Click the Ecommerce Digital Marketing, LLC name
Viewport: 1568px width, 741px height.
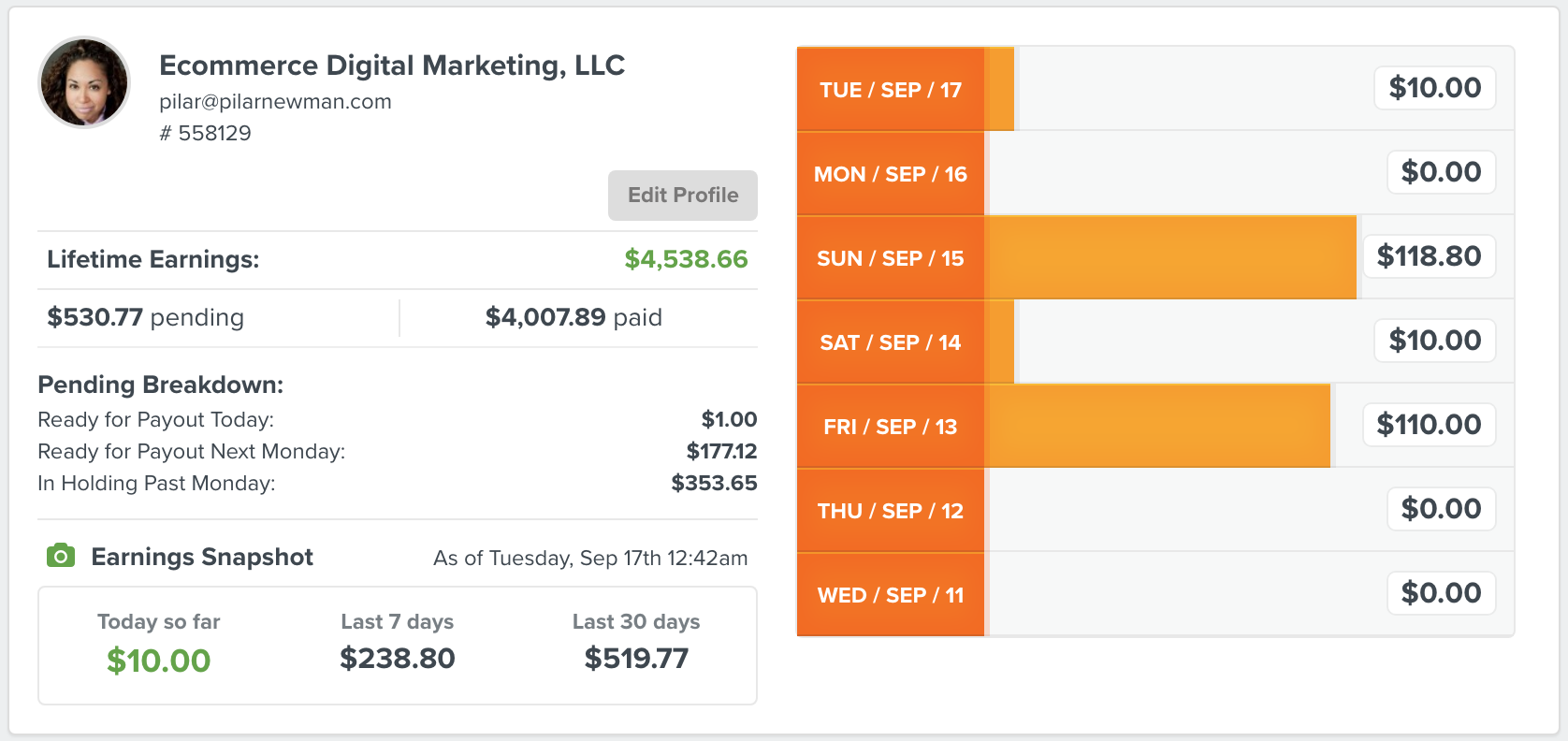click(392, 65)
